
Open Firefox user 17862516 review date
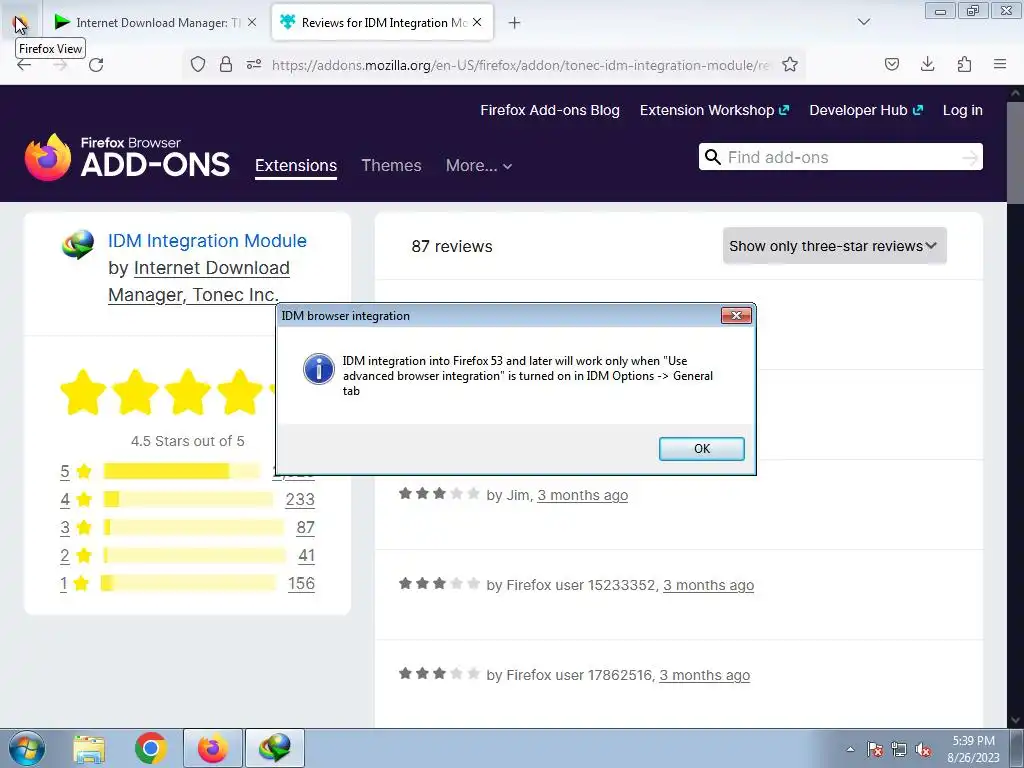click(705, 676)
